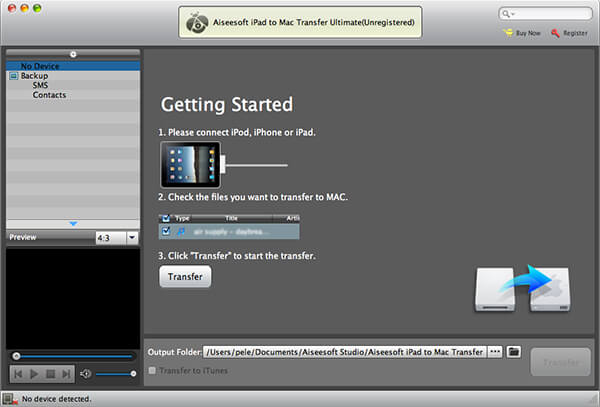The image size is (600, 407).
Task: Adjust the volume slider
Action: click(116, 374)
